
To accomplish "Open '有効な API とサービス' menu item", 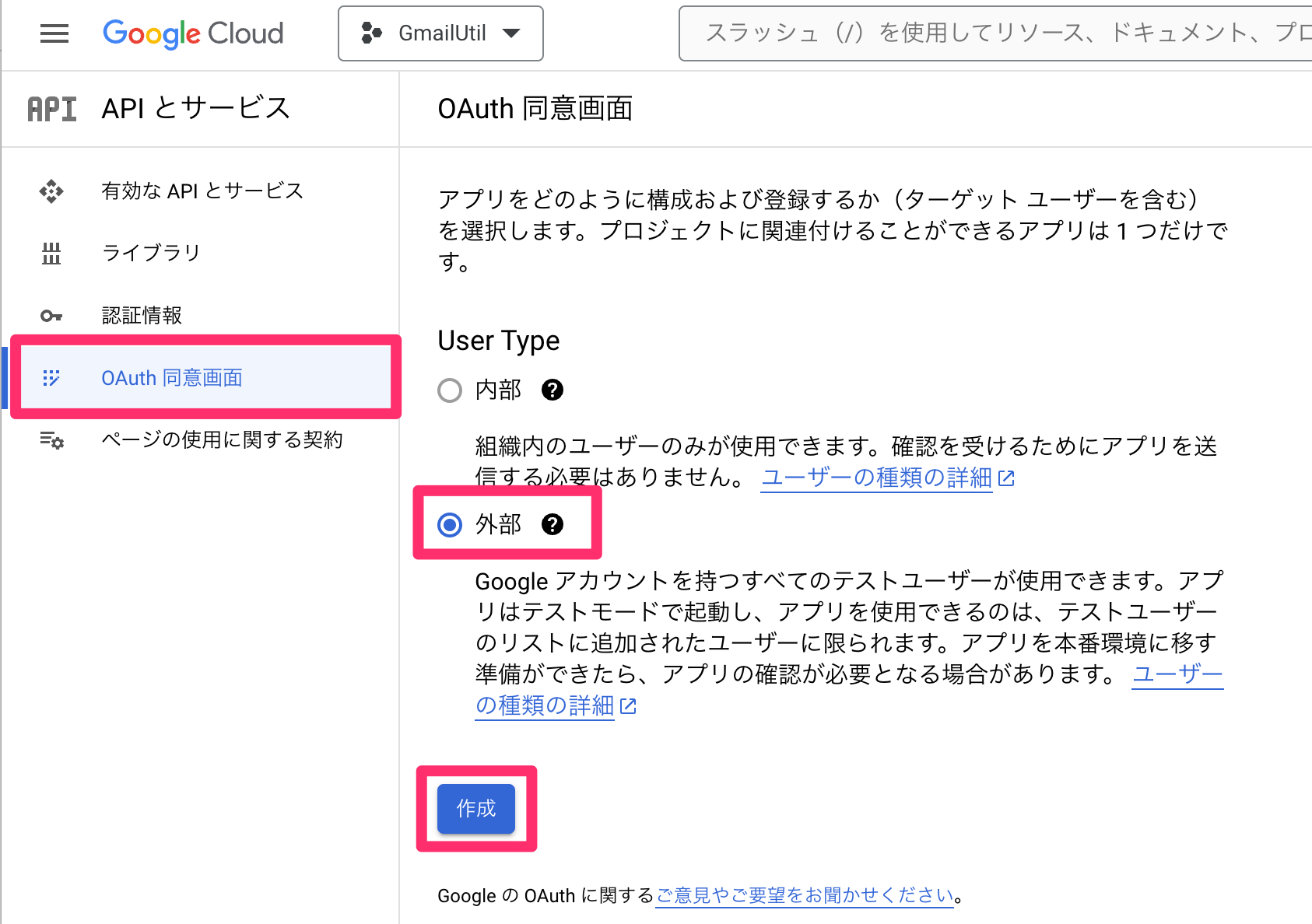I will [202, 191].
